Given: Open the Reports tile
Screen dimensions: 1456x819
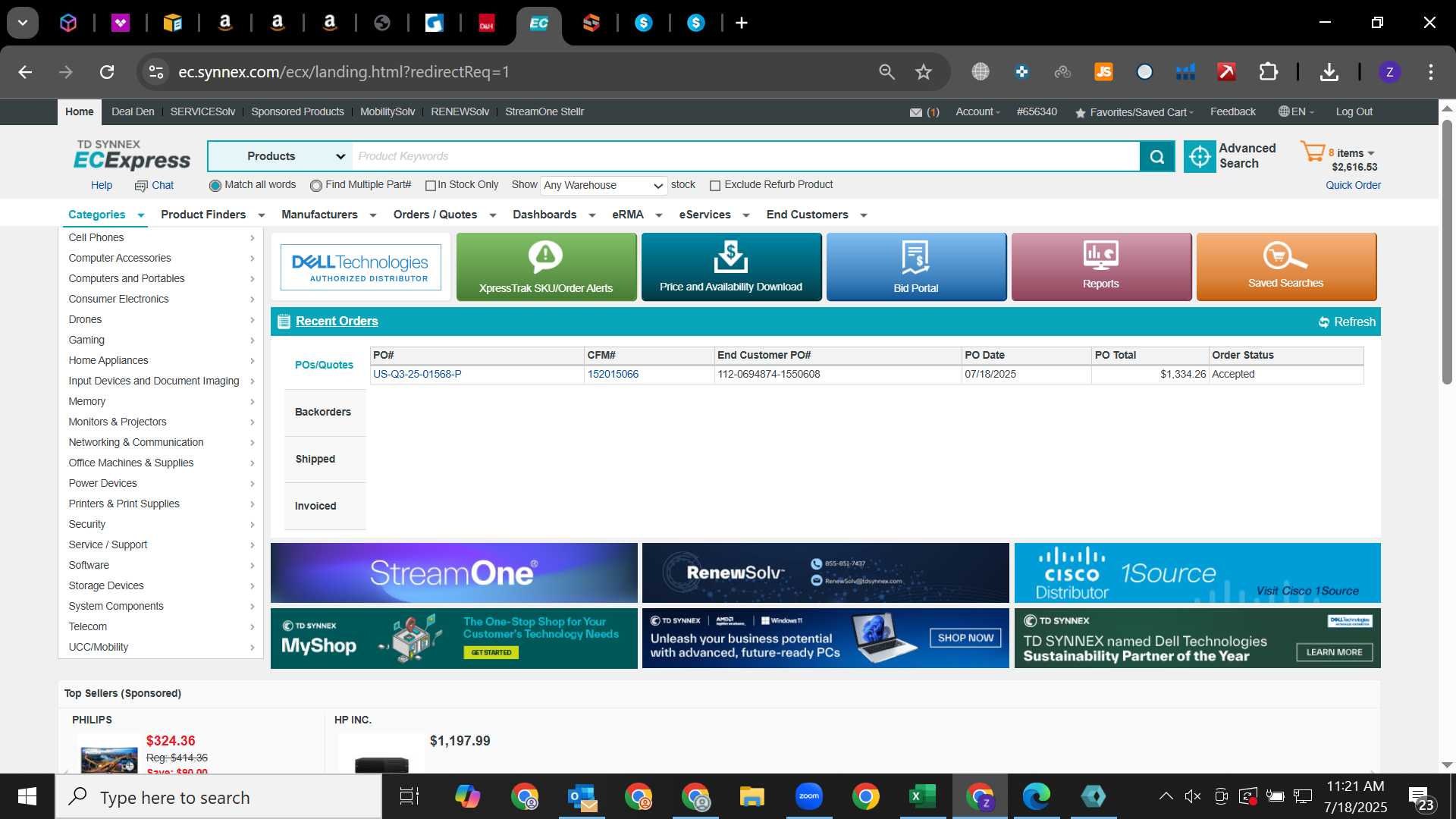Looking at the screenshot, I should click(x=1101, y=267).
